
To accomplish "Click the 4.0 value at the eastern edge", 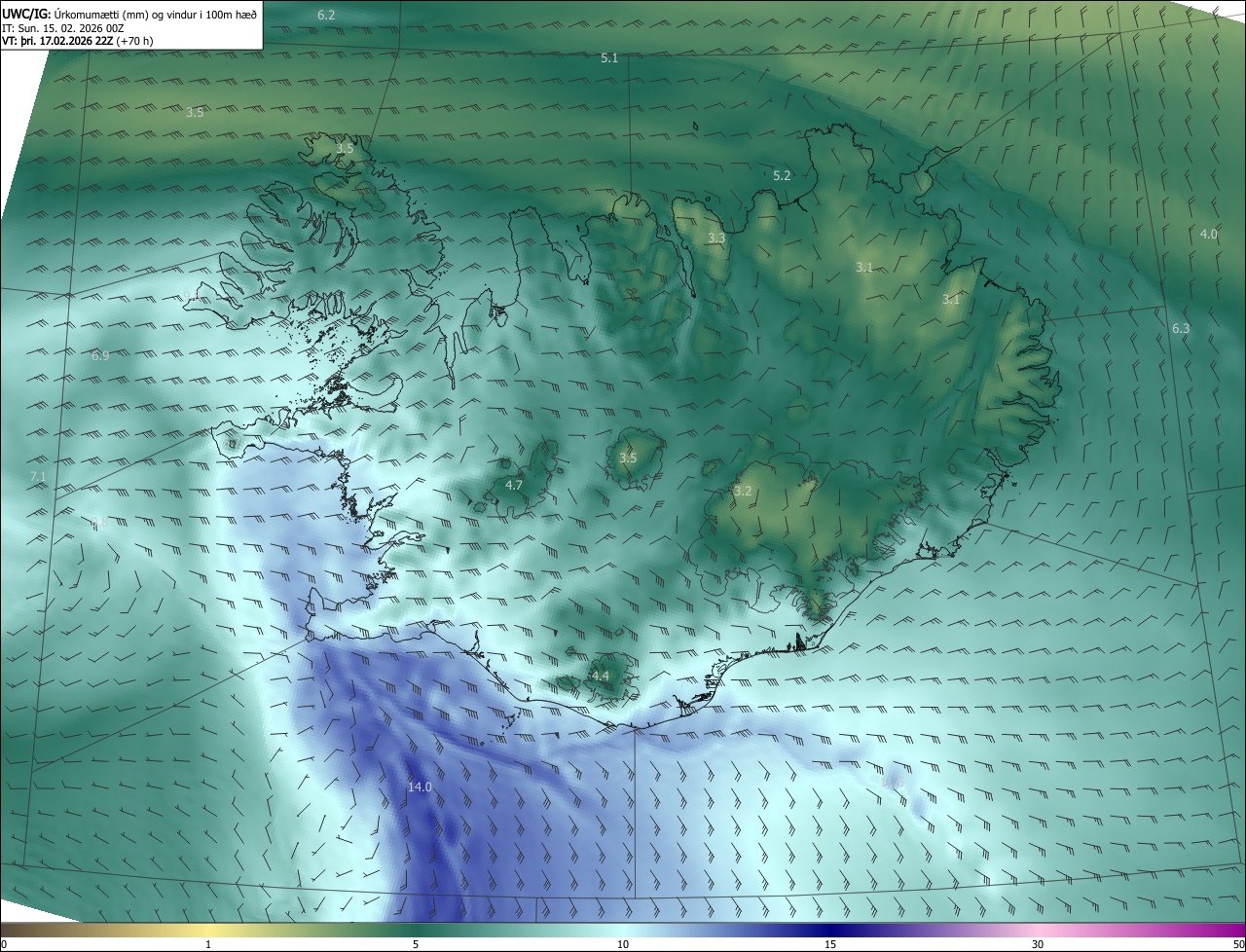I will point(1208,235).
